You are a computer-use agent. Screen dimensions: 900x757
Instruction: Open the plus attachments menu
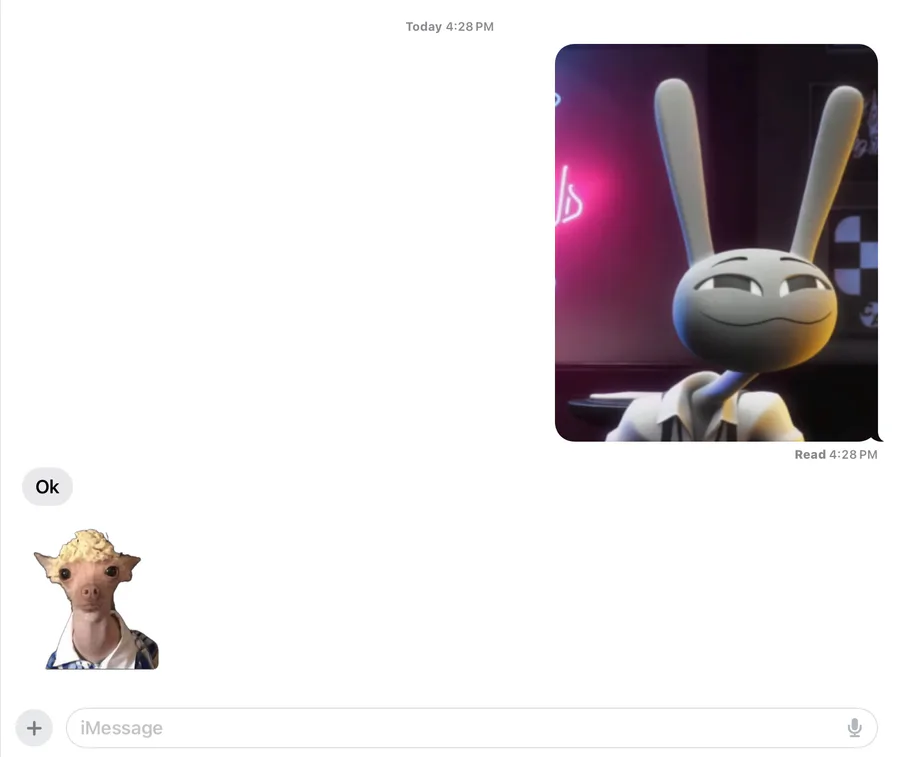(x=34, y=728)
